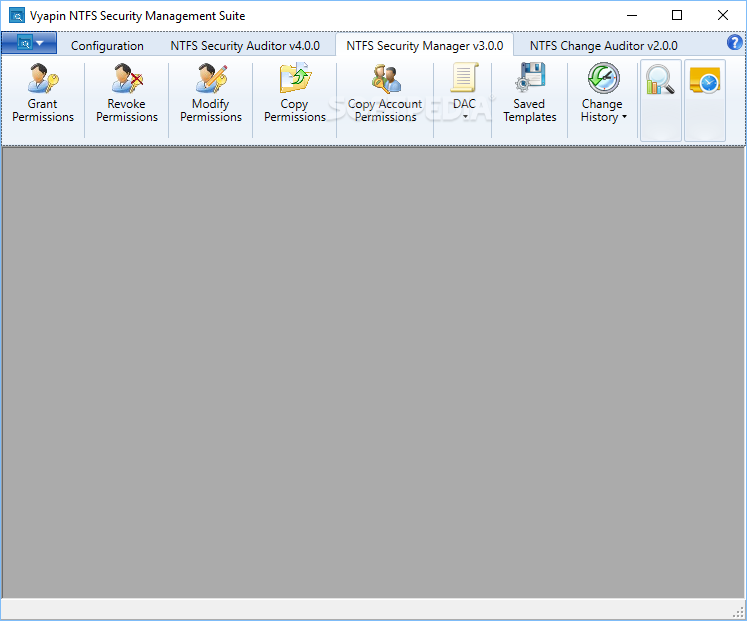Expand the Change History dropdown arrow
The image size is (747, 621).
pos(624,117)
